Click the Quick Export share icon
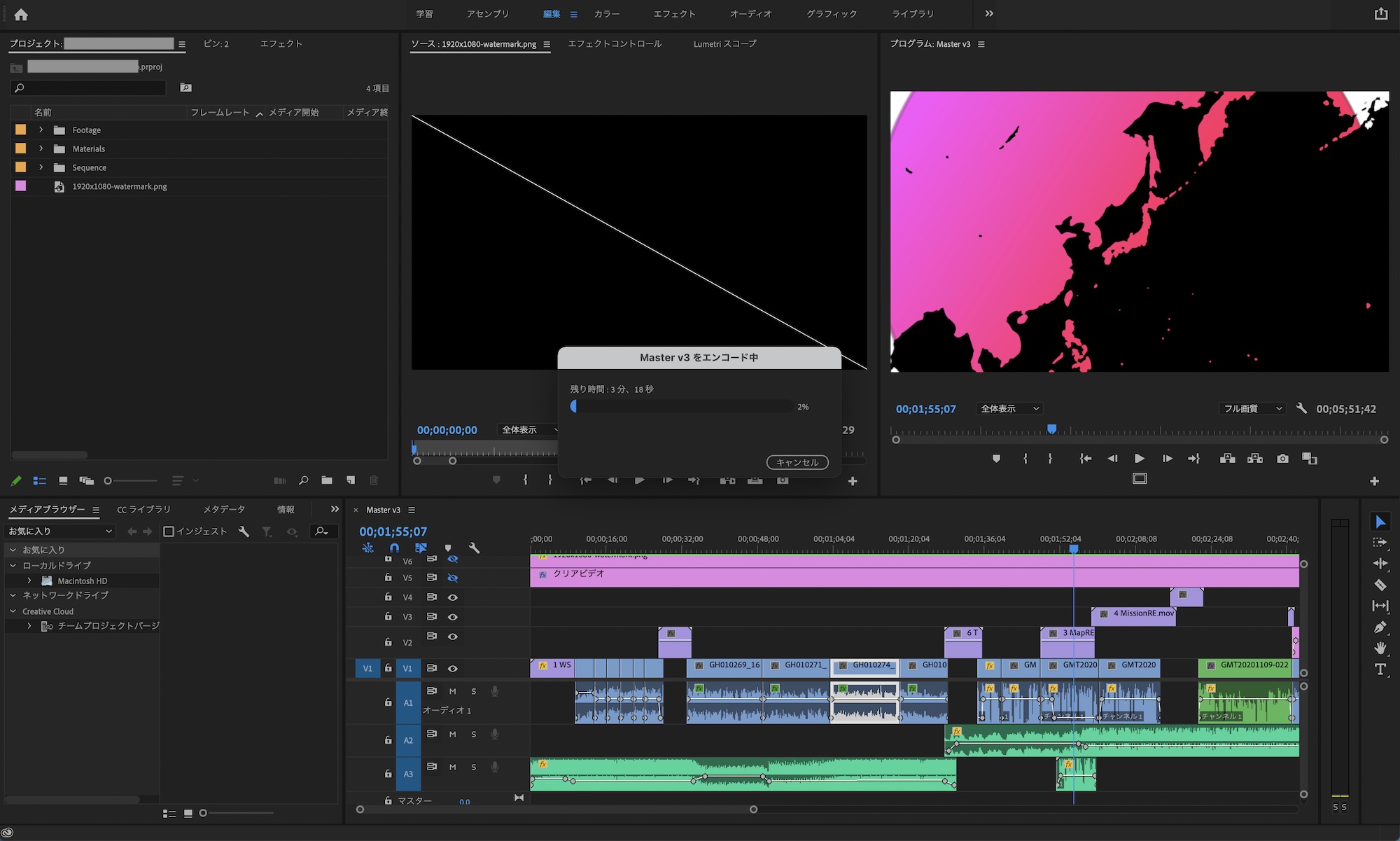This screenshot has height=841, width=1400. [x=1380, y=14]
